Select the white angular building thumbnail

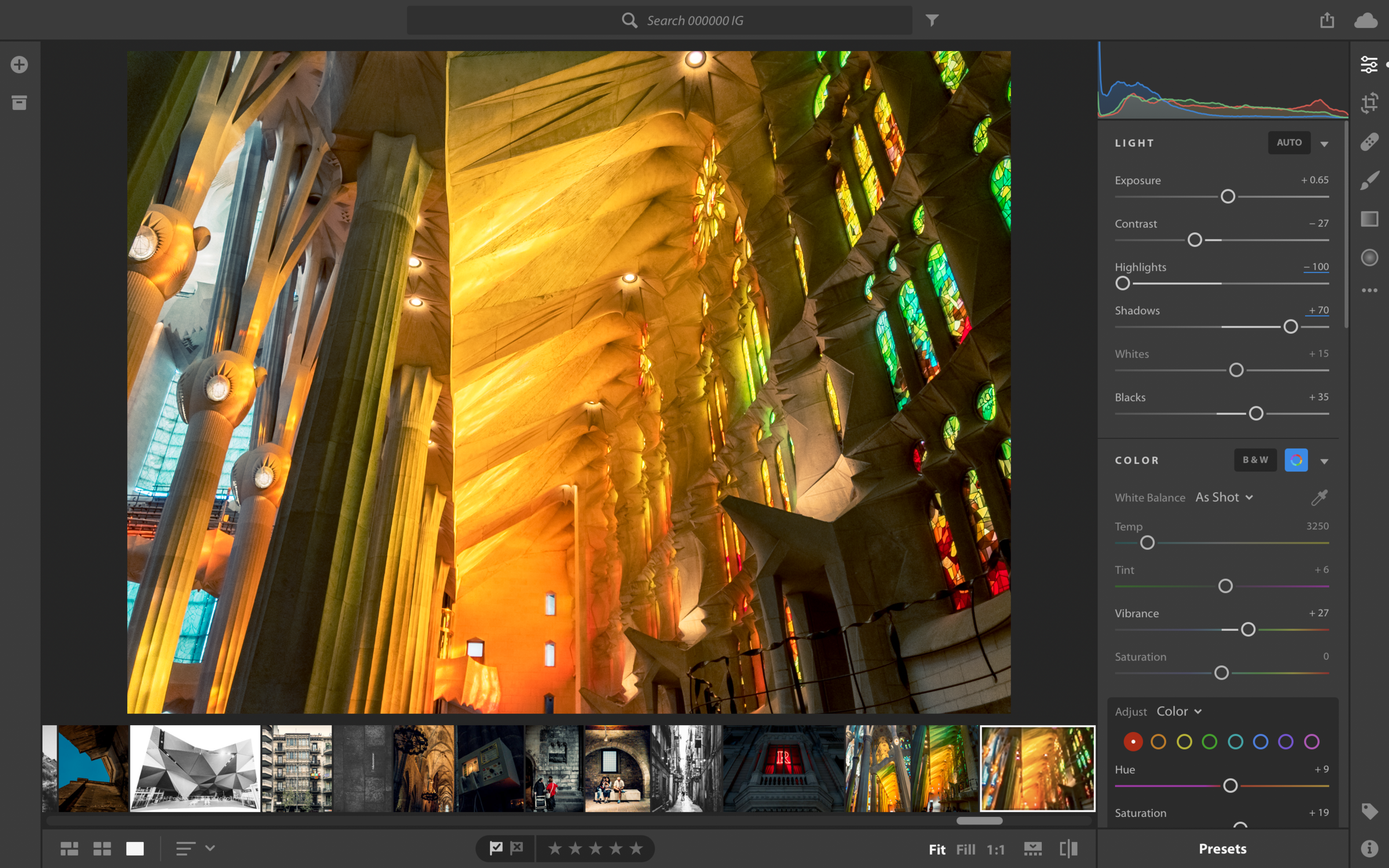pyautogui.click(x=194, y=768)
